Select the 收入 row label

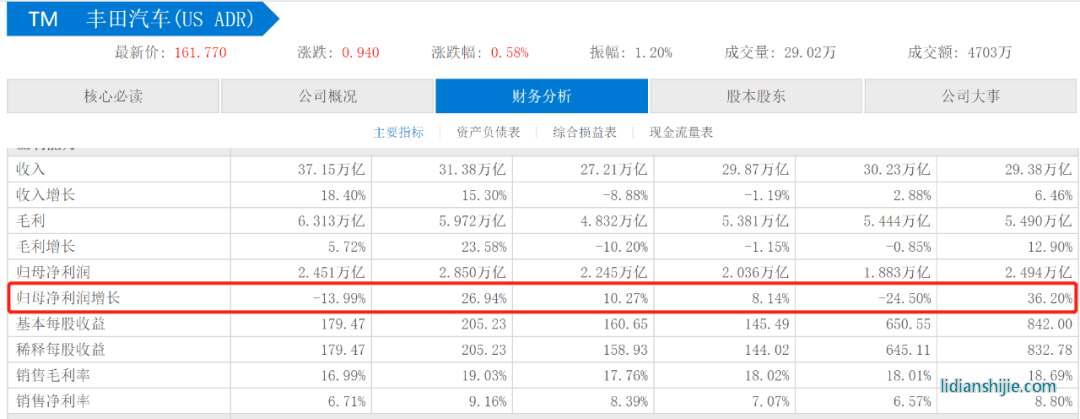[x=31, y=169]
